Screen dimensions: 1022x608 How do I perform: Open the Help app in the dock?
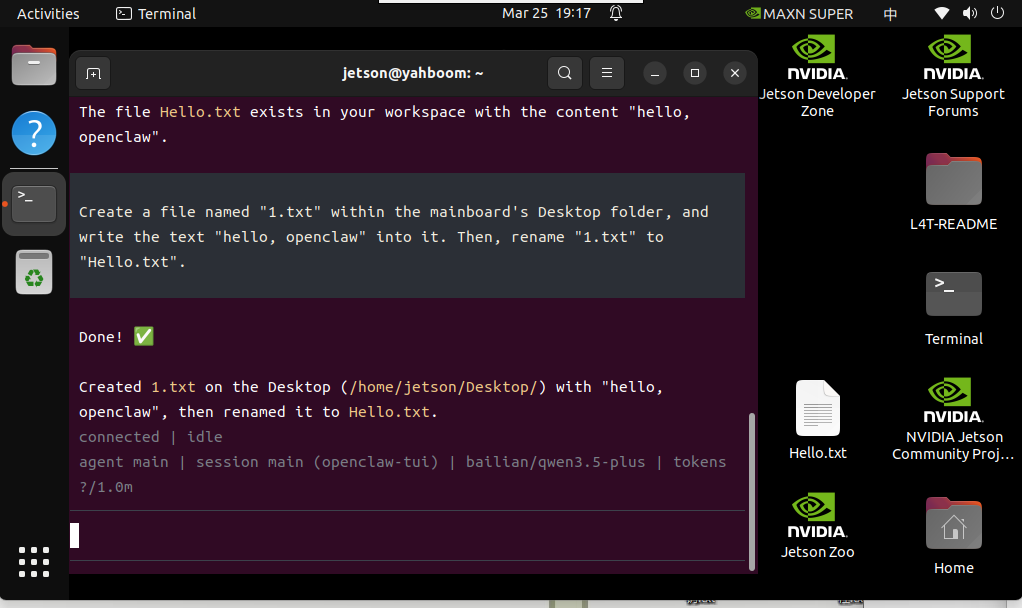[34, 133]
